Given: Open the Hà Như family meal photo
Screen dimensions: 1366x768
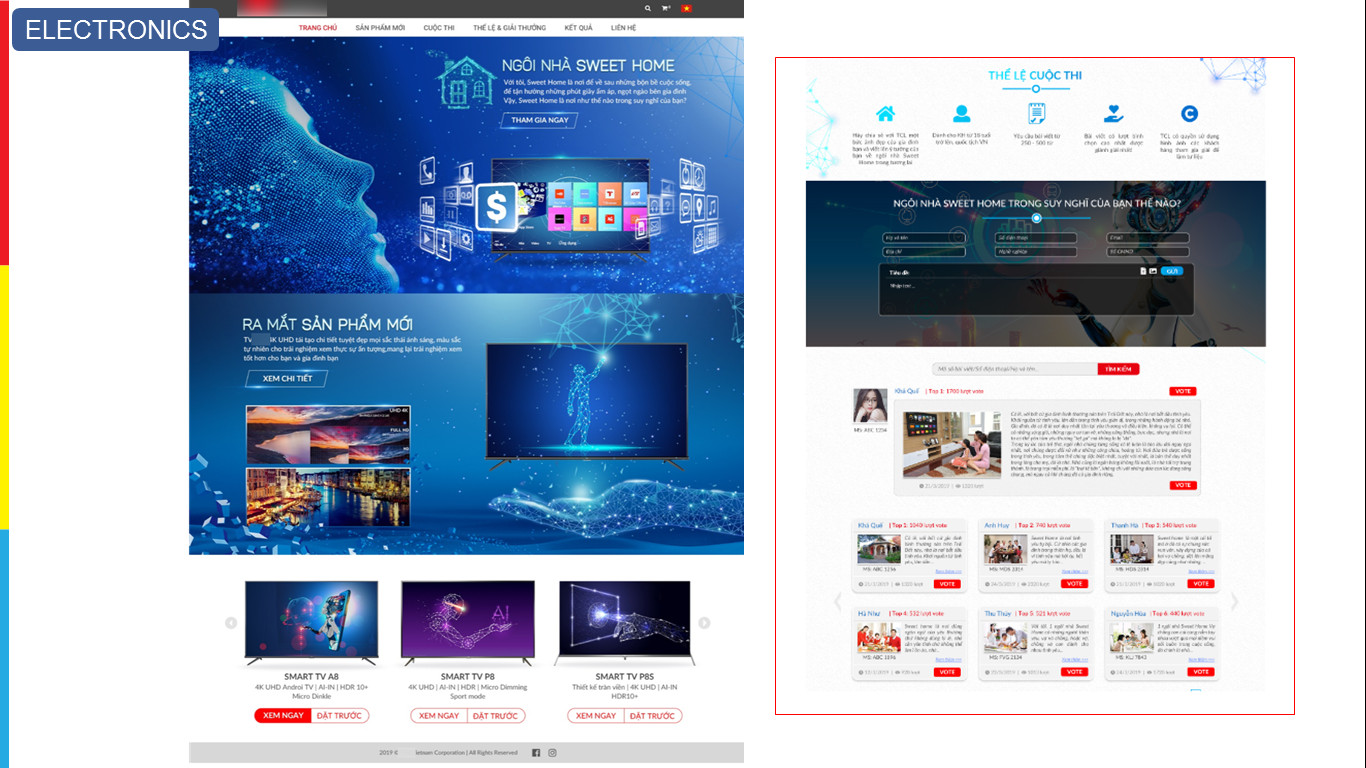Looking at the screenshot, I should click(877, 638).
